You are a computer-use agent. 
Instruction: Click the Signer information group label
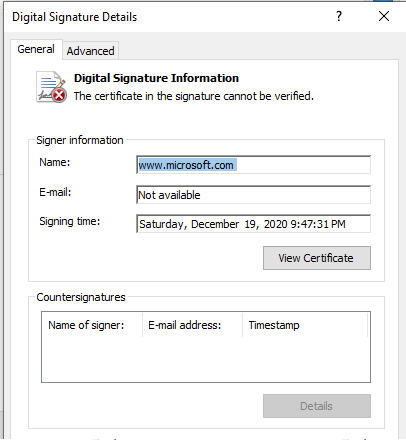80,140
